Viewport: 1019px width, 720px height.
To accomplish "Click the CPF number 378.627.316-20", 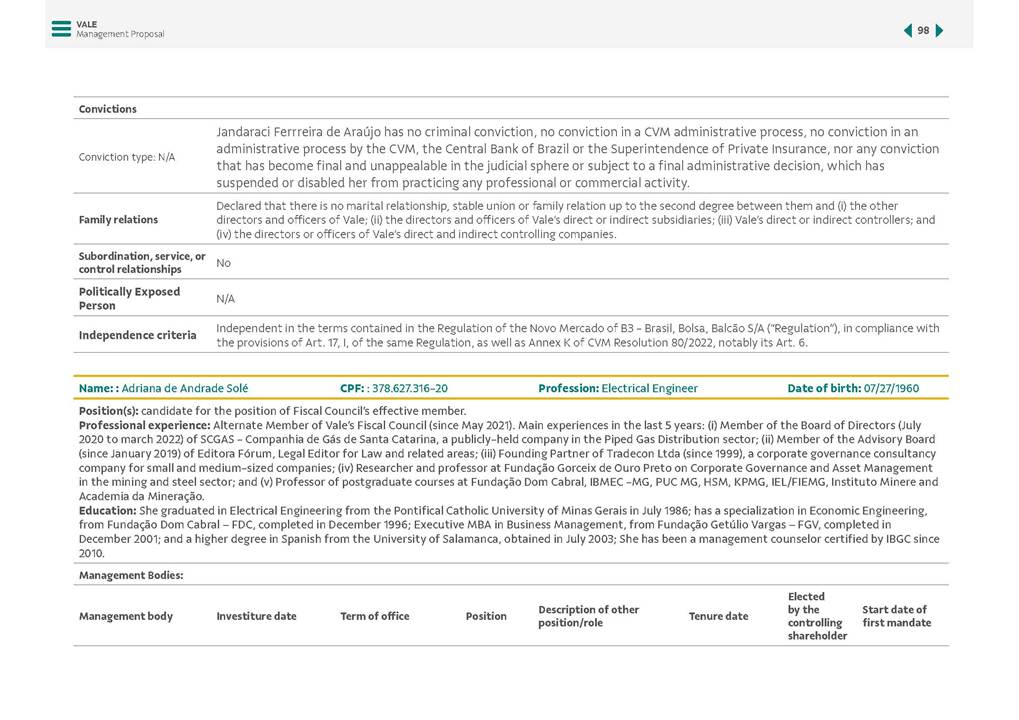I will pyautogui.click(x=409, y=388).
